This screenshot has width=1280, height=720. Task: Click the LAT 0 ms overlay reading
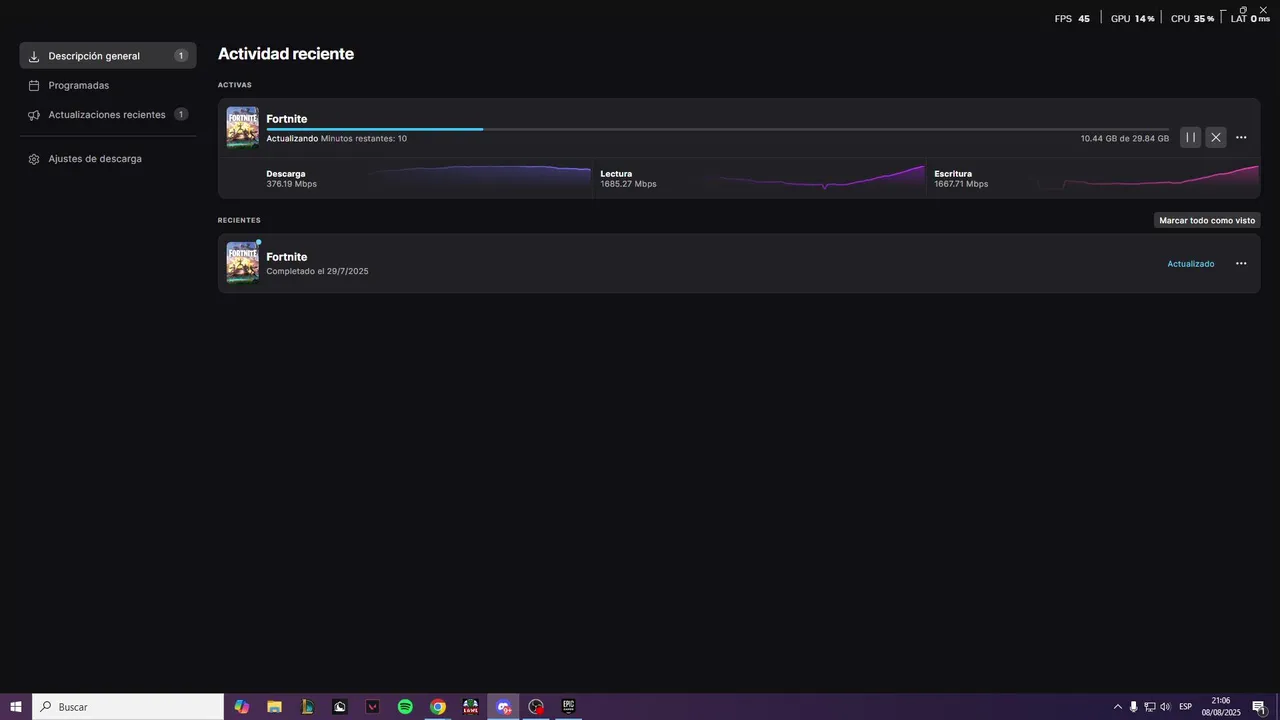coord(1250,19)
